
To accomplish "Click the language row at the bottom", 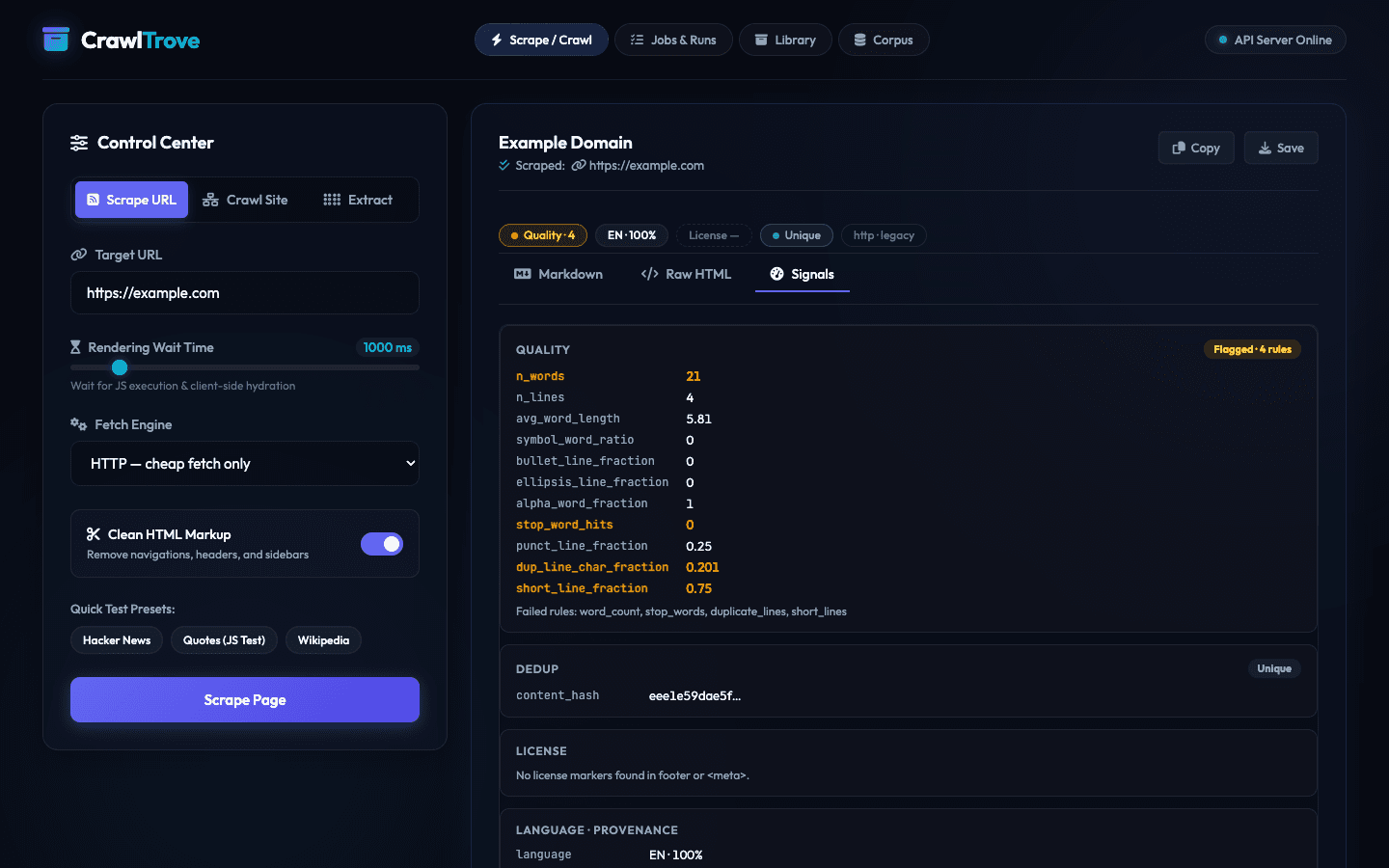I will click(x=909, y=854).
